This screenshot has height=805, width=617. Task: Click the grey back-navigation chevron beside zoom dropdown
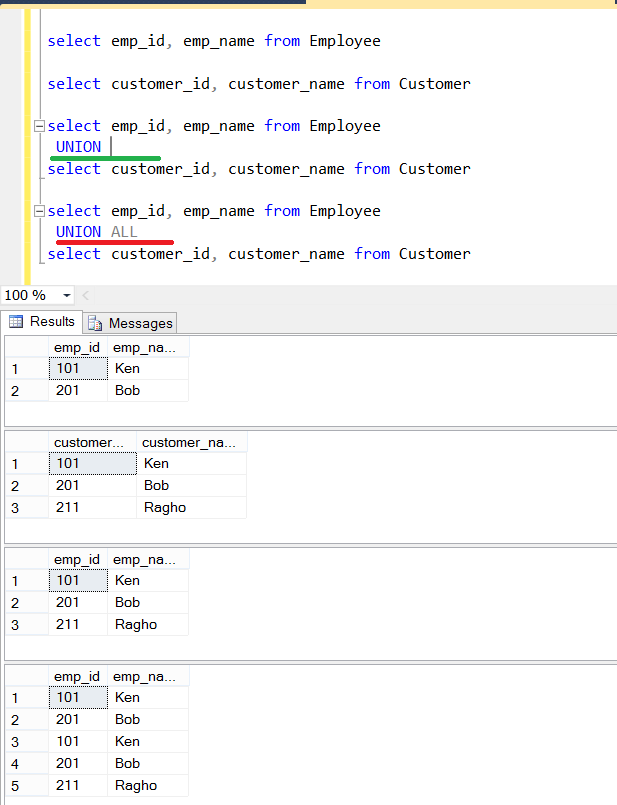coord(84,295)
